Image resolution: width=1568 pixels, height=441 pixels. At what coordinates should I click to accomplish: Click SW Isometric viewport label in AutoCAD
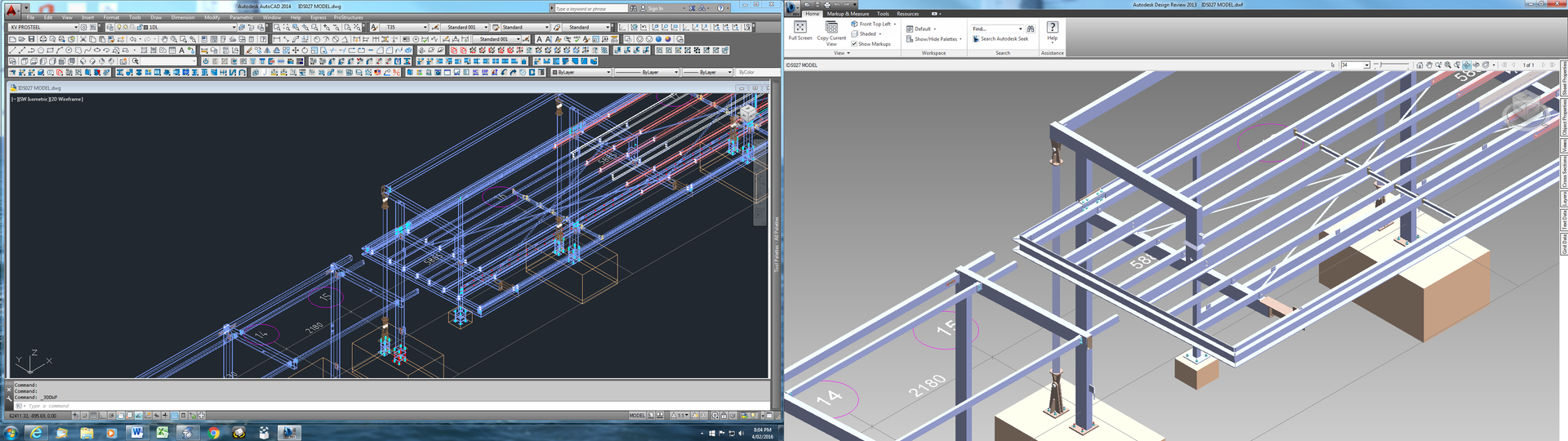[33, 99]
